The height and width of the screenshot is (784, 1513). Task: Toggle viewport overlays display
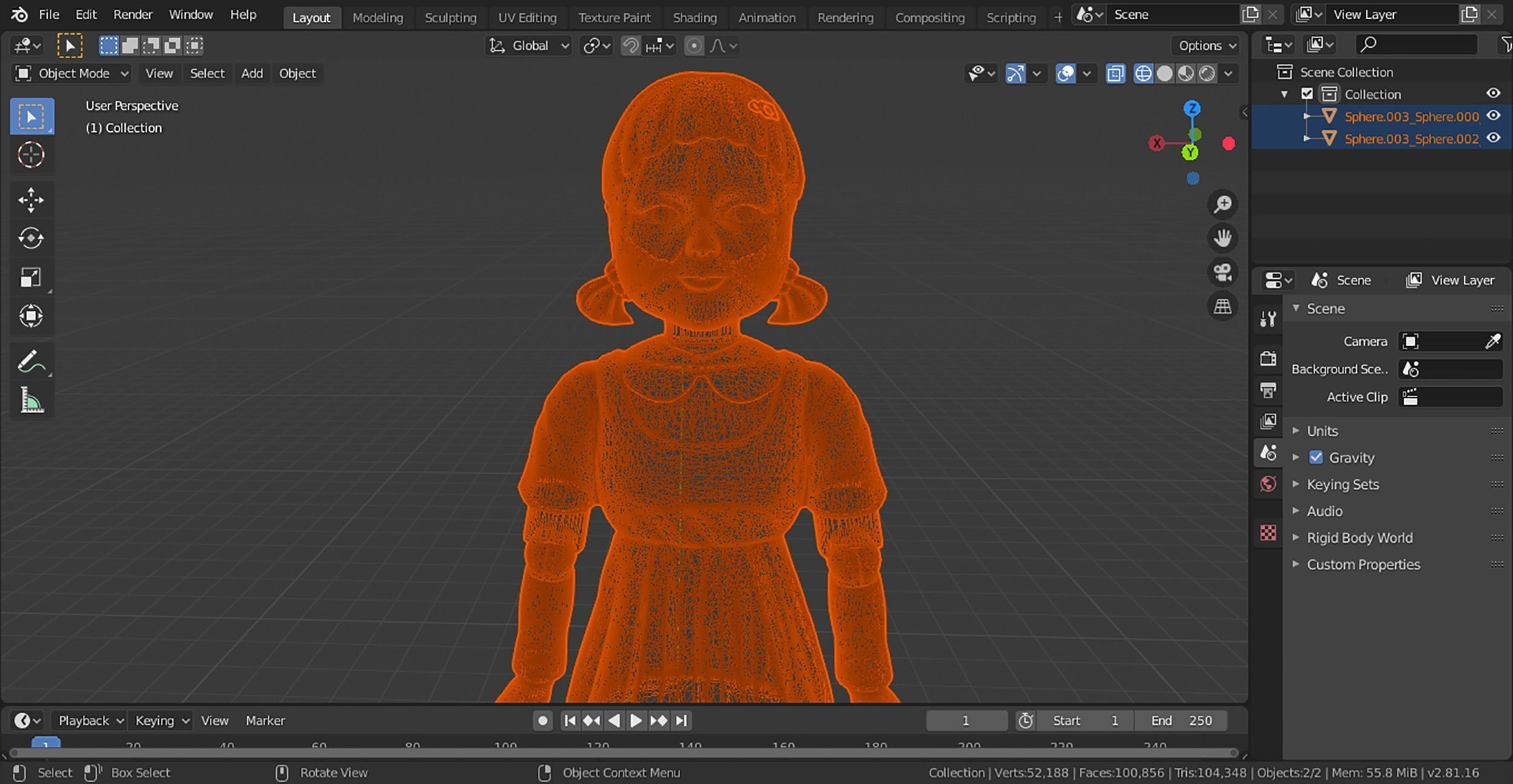(1065, 74)
